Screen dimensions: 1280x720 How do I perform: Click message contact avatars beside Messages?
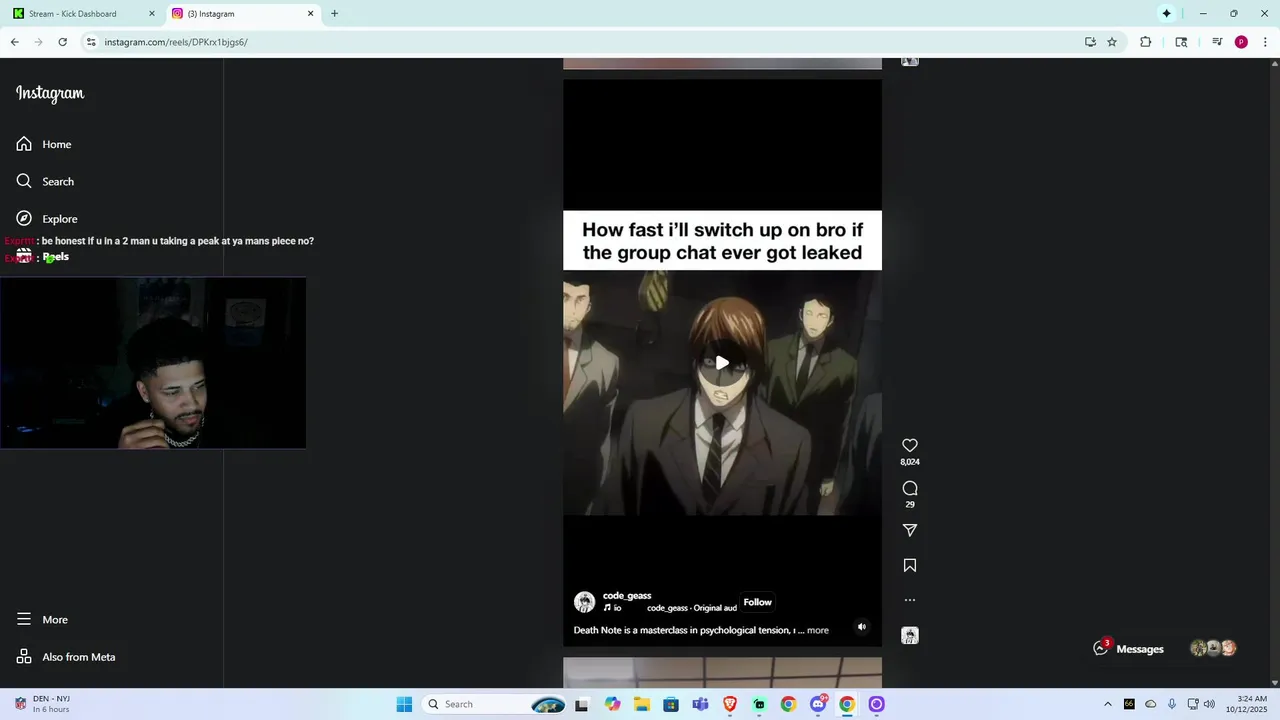click(x=1213, y=648)
